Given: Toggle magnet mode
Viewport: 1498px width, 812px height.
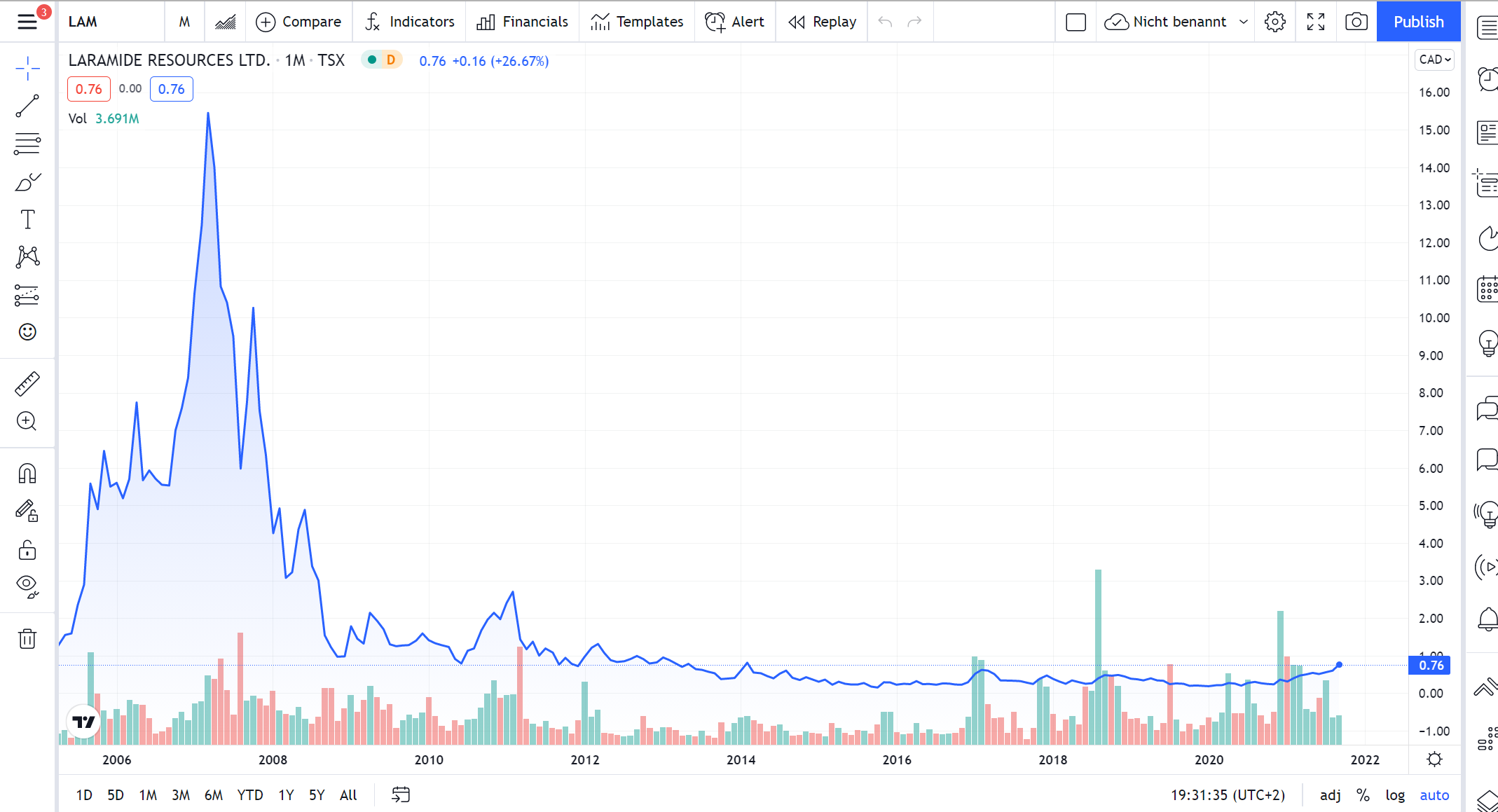Looking at the screenshot, I should coord(27,474).
